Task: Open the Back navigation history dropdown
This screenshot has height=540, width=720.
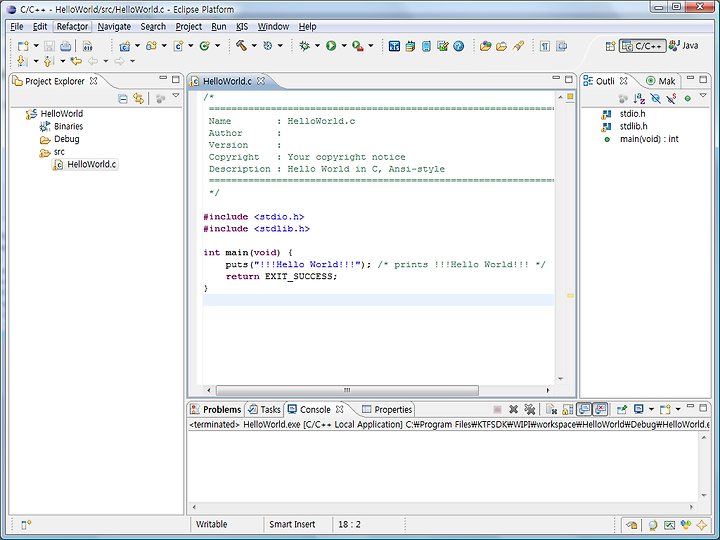Action: 106,61
